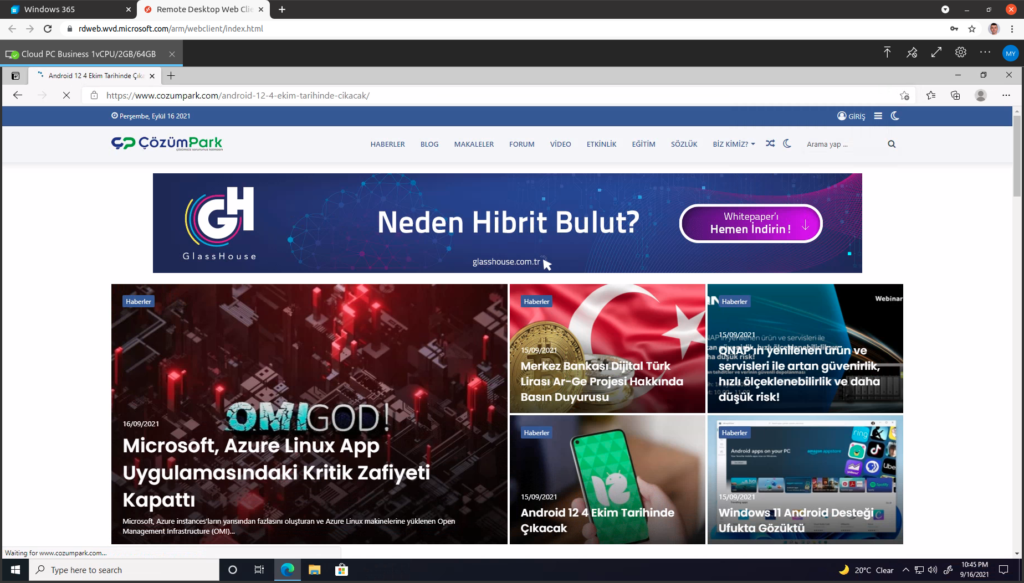This screenshot has width=1024, height=583.
Task: Toggle dark mode moon beside navigation menu
Action: point(787,144)
